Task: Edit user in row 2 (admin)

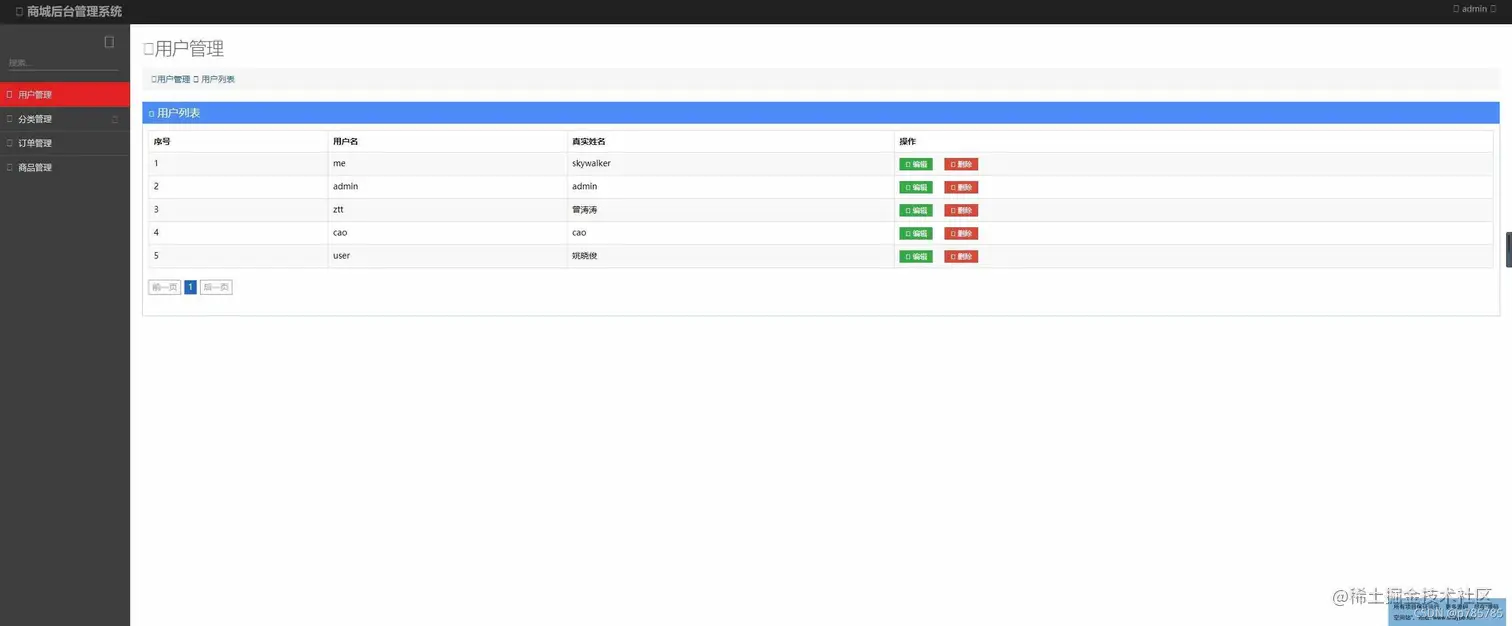Action: click(916, 187)
